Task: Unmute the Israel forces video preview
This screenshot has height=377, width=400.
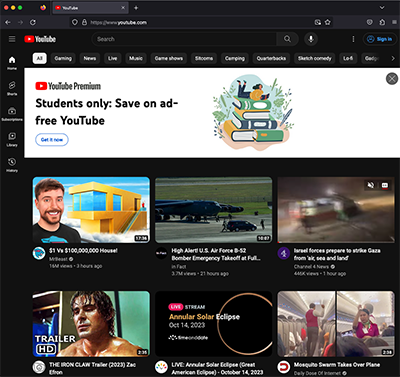Action: (x=371, y=185)
